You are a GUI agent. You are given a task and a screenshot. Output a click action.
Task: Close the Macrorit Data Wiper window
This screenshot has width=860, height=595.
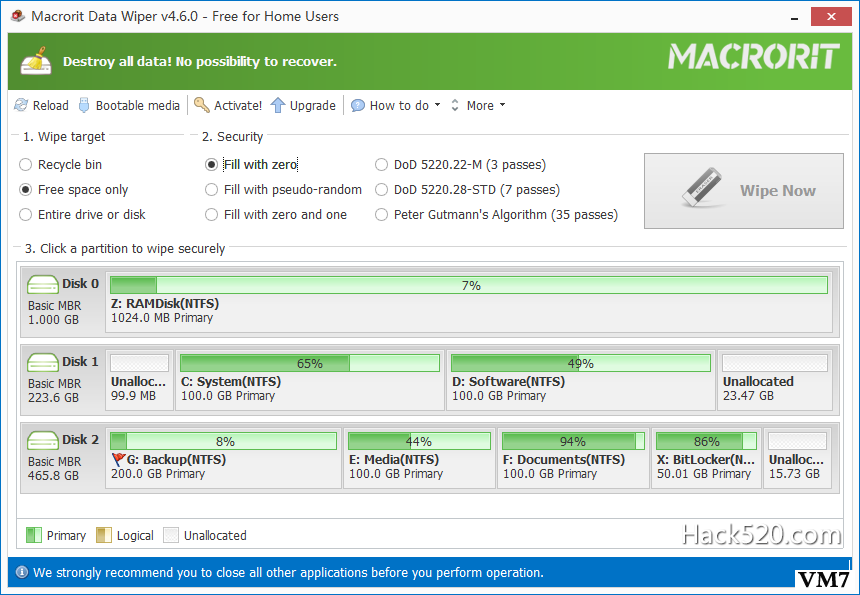tap(831, 16)
